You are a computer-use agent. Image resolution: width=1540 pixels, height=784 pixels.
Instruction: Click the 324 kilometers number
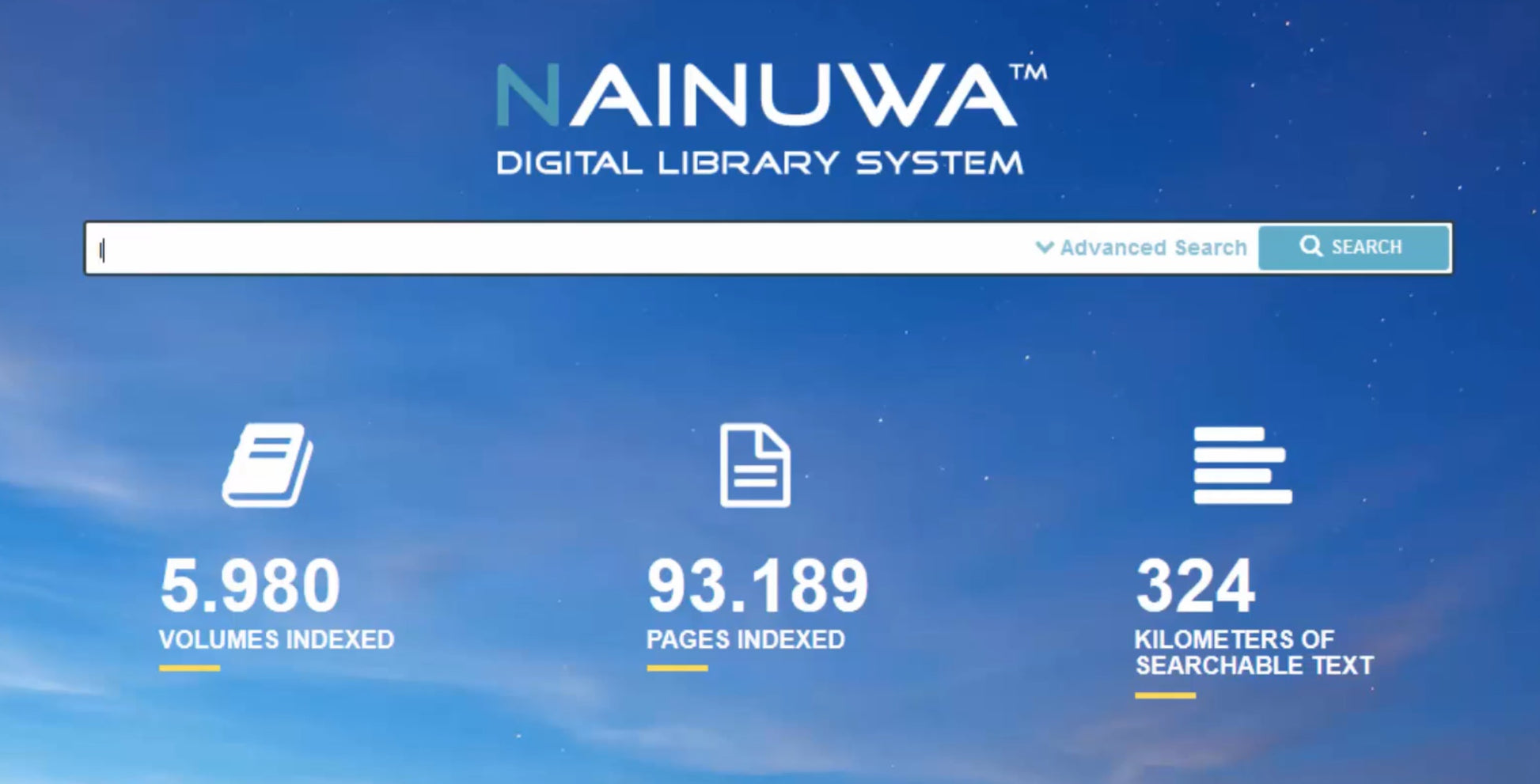(x=1195, y=585)
